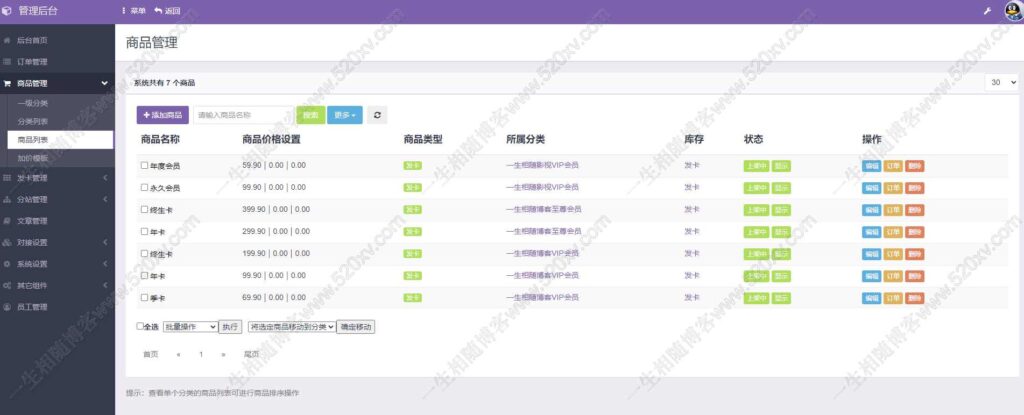Open 一生相随影视VIP会员 link in 年度会员 row

tap(542, 165)
